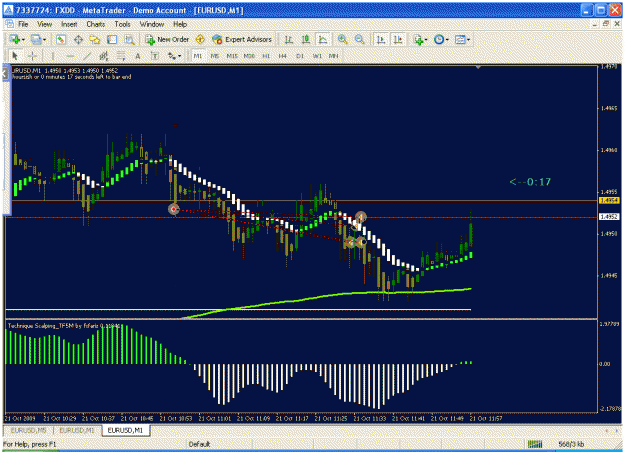Expand the Profiles dropdown arrow
Viewport: 625px width, 452px height.
[x=44, y=39]
